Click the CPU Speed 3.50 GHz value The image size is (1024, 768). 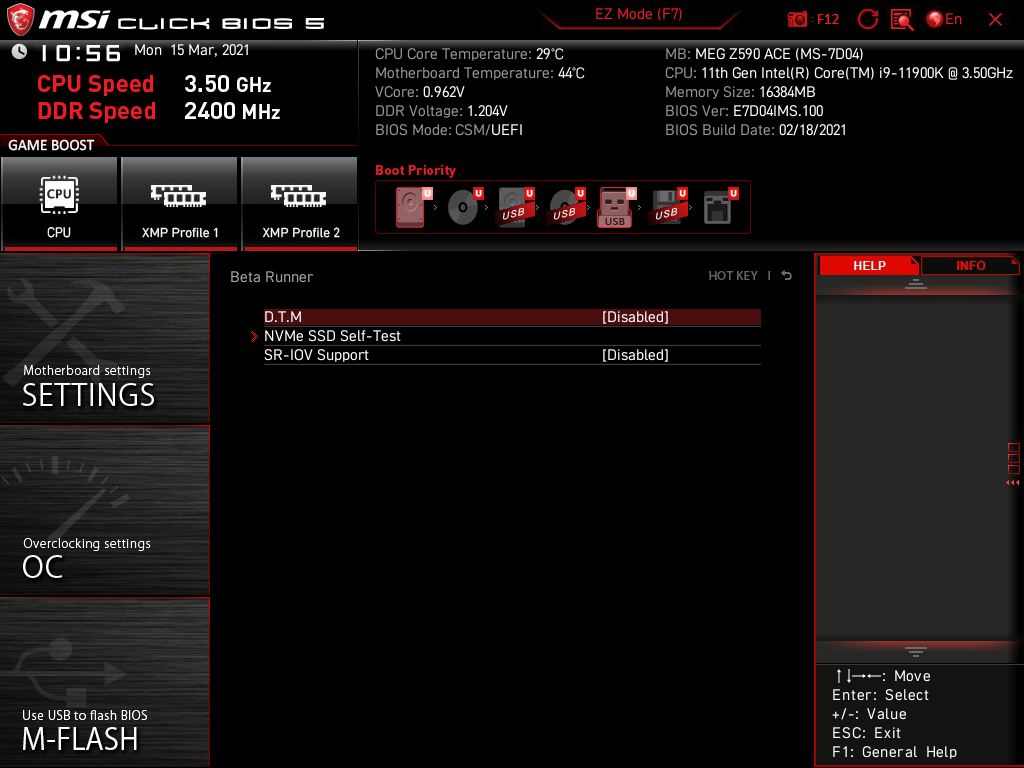227,84
